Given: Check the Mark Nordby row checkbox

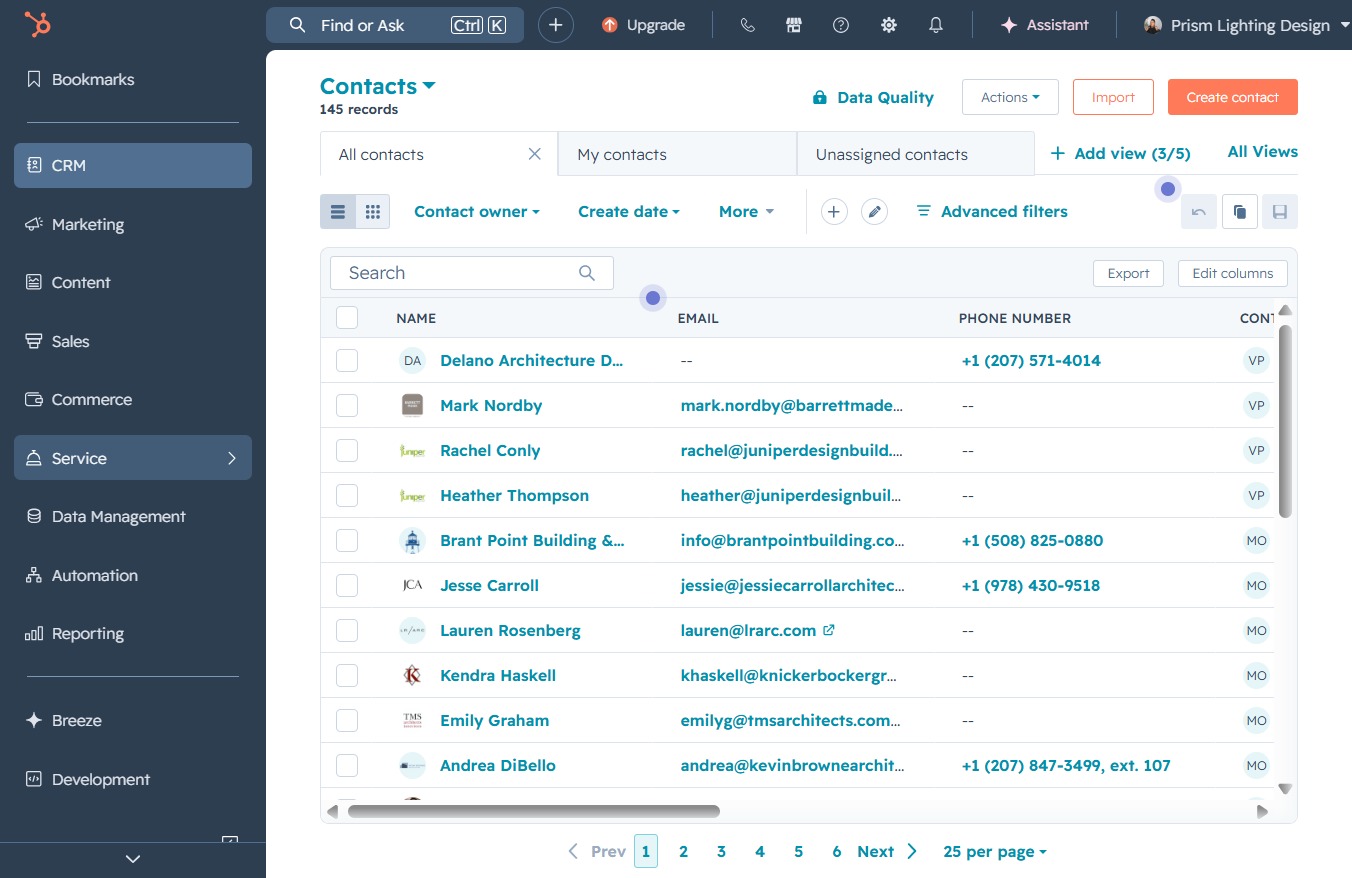Looking at the screenshot, I should pyautogui.click(x=347, y=405).
